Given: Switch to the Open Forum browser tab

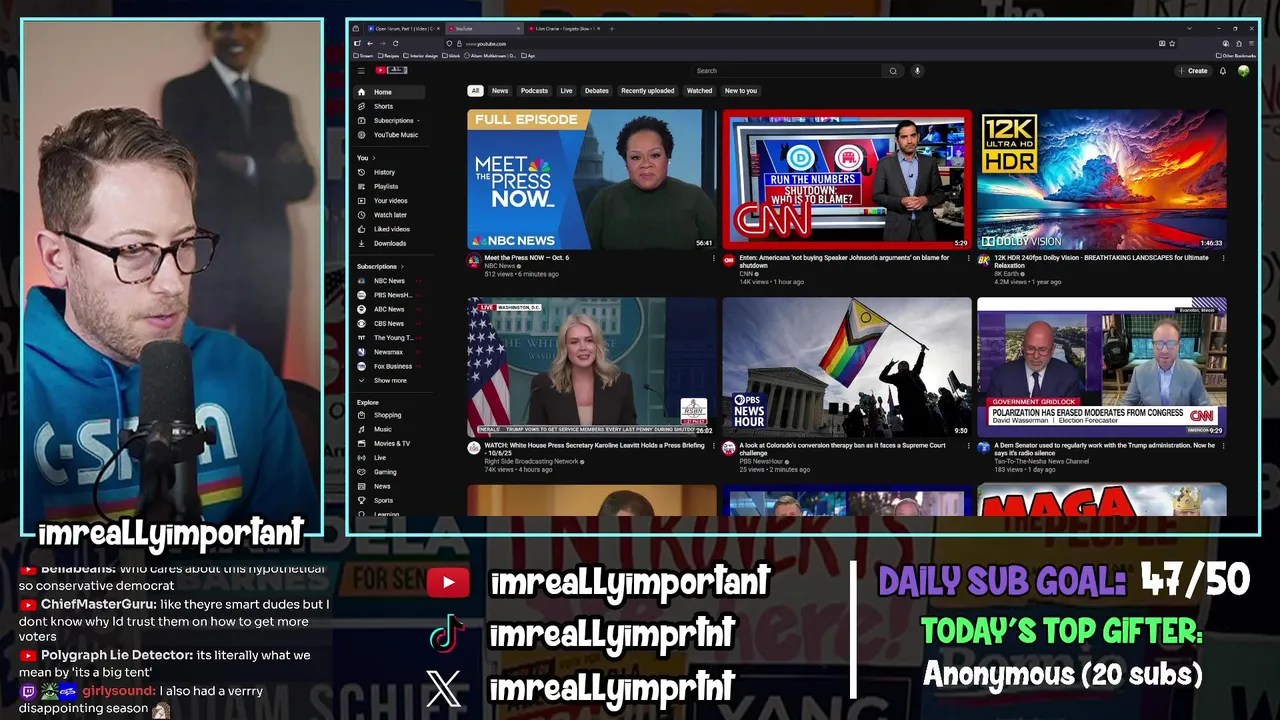Looking at the screenshot, I should click(403, 28).
